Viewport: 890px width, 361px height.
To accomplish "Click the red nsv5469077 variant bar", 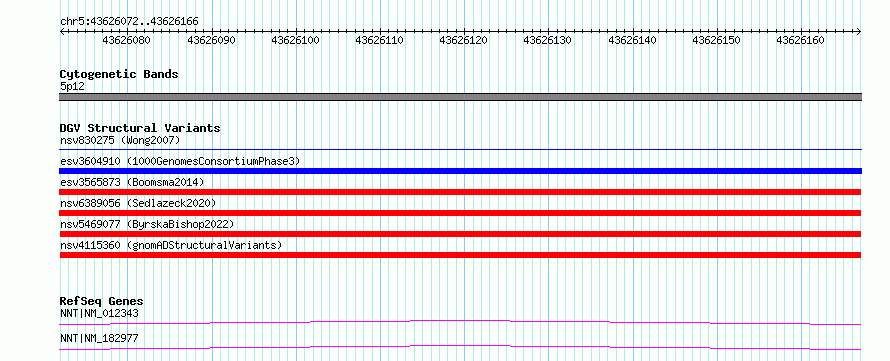I will pyautogui.click(x=460, y=234).
